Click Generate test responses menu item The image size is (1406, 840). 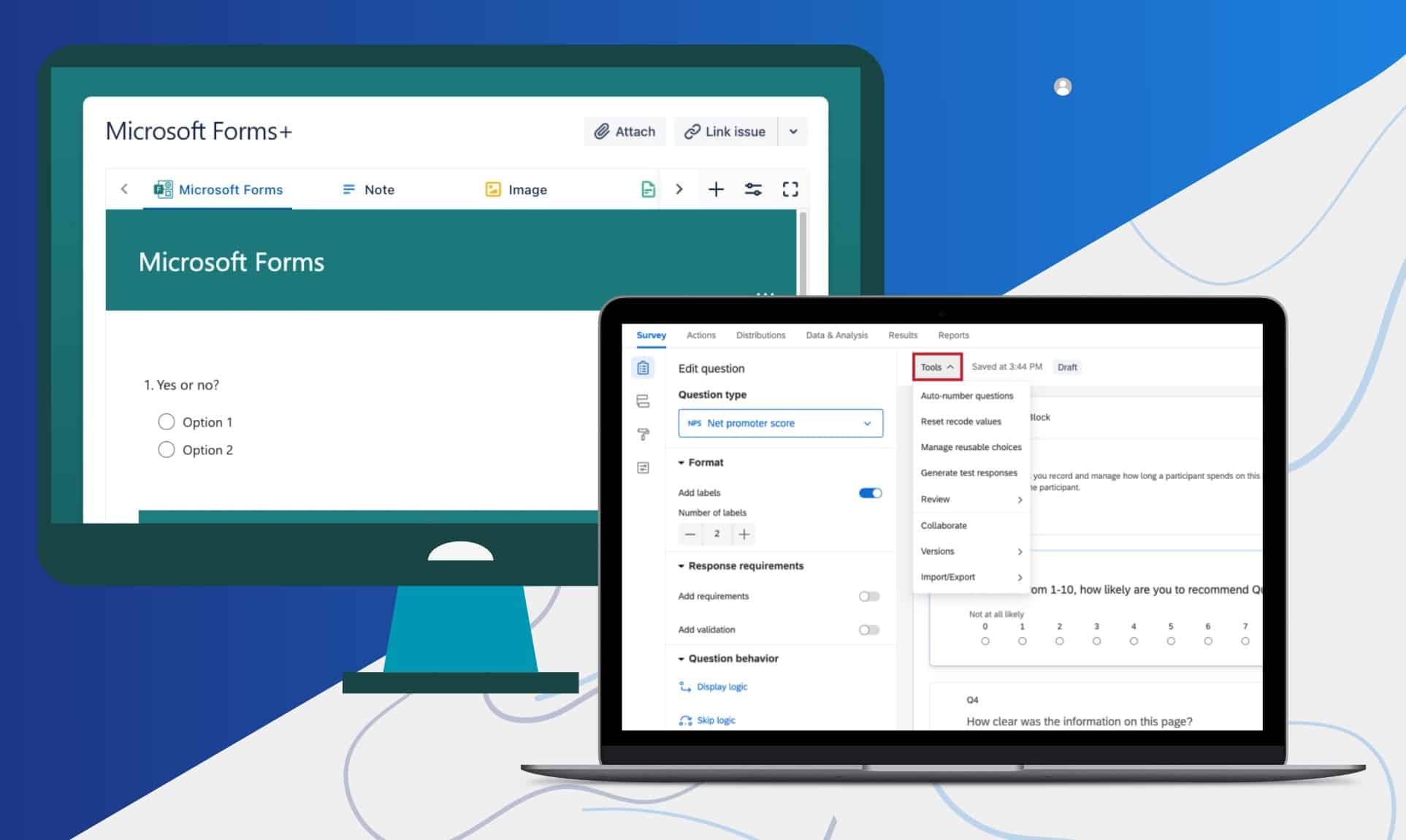pos(967,472)
